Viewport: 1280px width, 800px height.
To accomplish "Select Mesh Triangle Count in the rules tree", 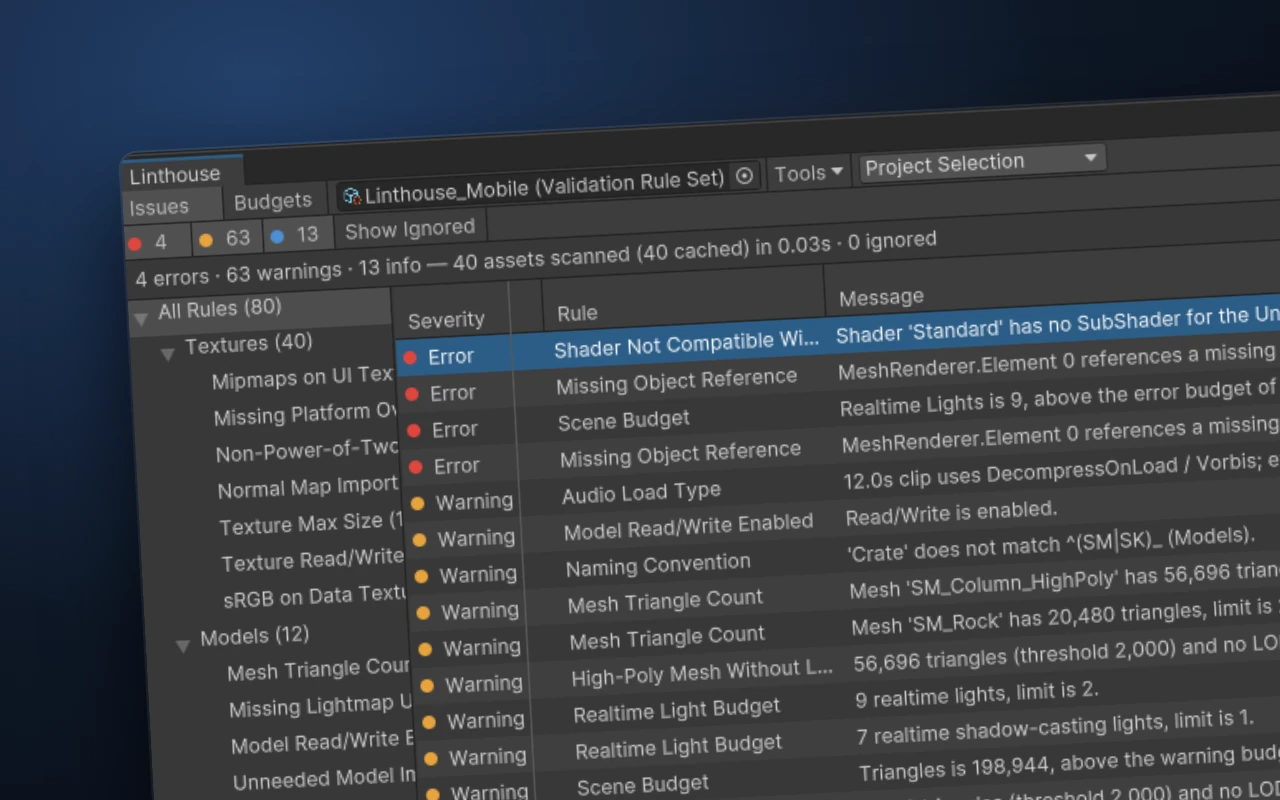I will click(319, 669).
